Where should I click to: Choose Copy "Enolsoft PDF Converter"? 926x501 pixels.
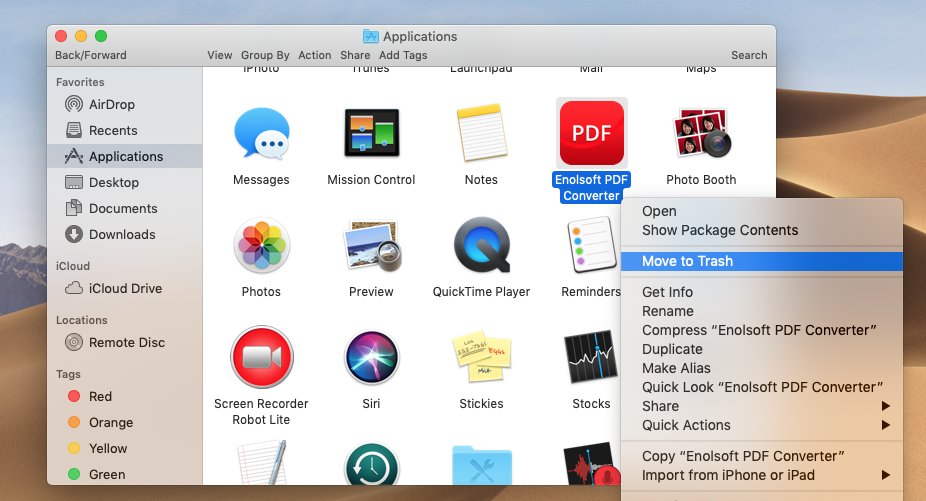[x=762, y=457]
